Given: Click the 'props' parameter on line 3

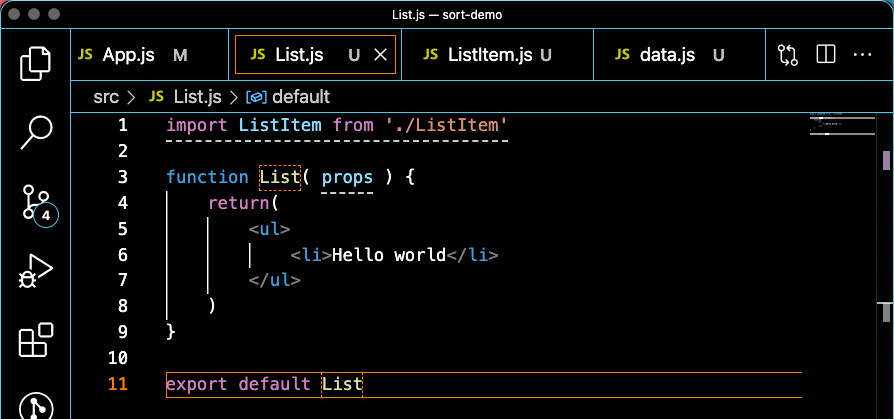Looking at the screenshot, I should pyautogui.click(x=347, y=177).
